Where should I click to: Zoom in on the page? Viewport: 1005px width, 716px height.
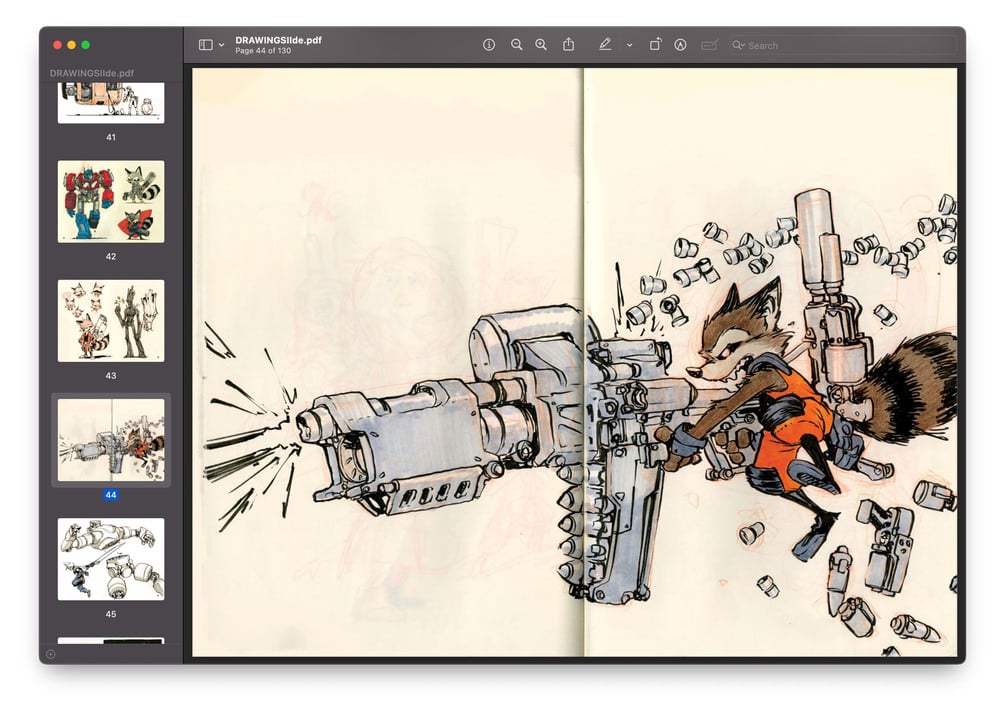coord(542,45)
